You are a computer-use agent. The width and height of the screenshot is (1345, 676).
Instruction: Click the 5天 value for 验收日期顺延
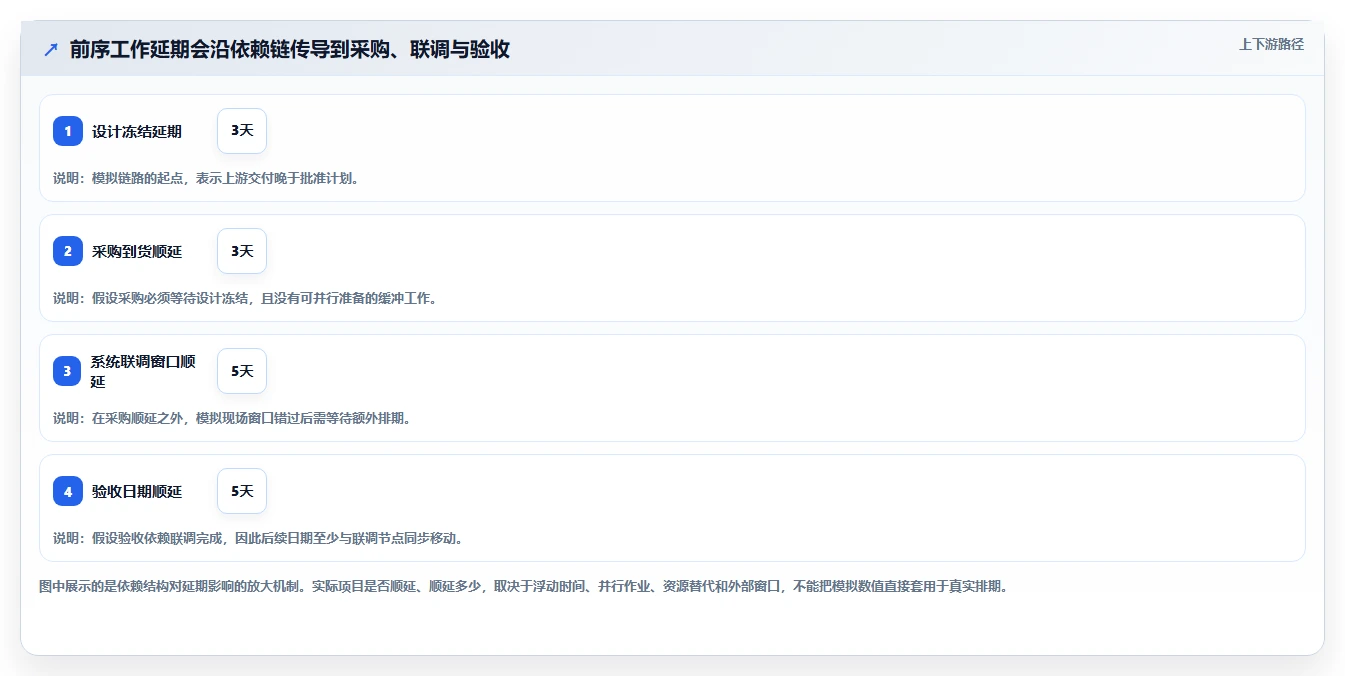[242, 491]
